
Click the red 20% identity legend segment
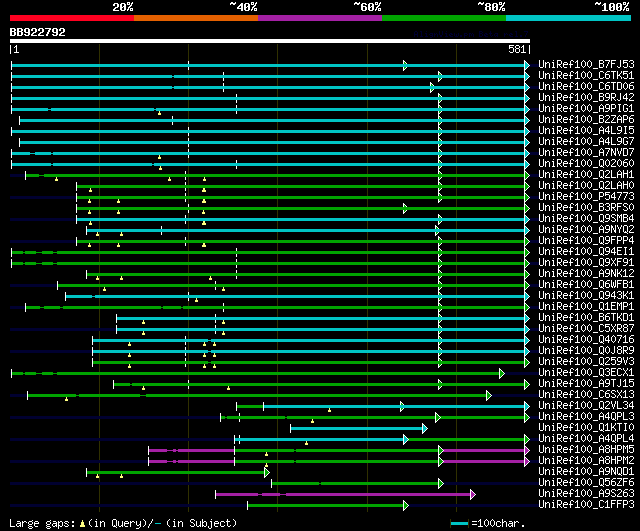(72, 18)
